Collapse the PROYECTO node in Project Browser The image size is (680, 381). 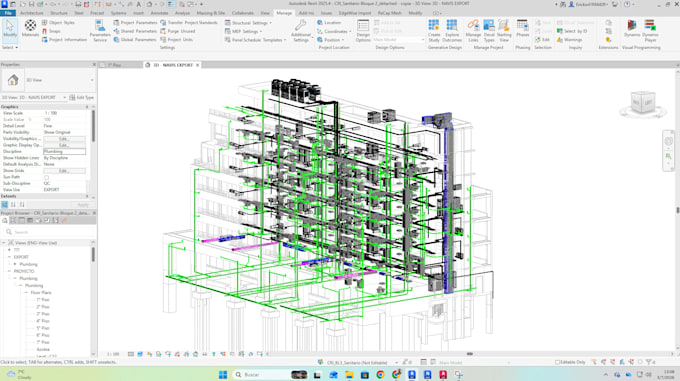pos(9,271)
